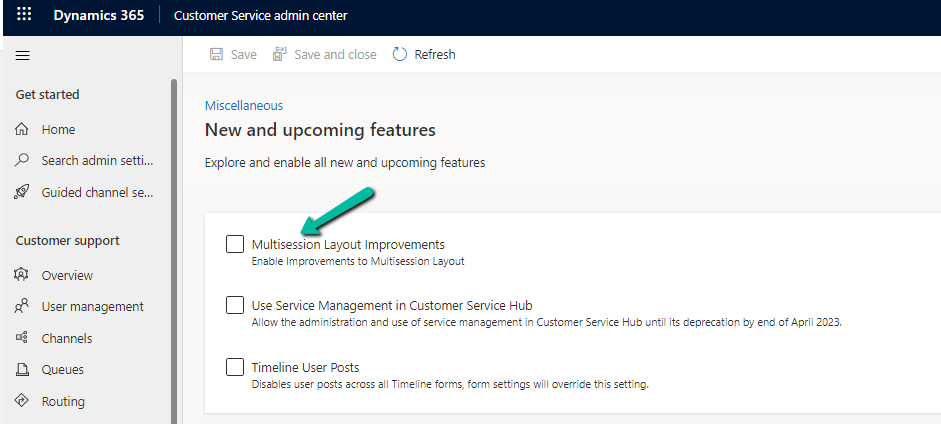Check Use Service Management in Customer Service Hub
The image size is (941, 424).
[x=235, y=305]
